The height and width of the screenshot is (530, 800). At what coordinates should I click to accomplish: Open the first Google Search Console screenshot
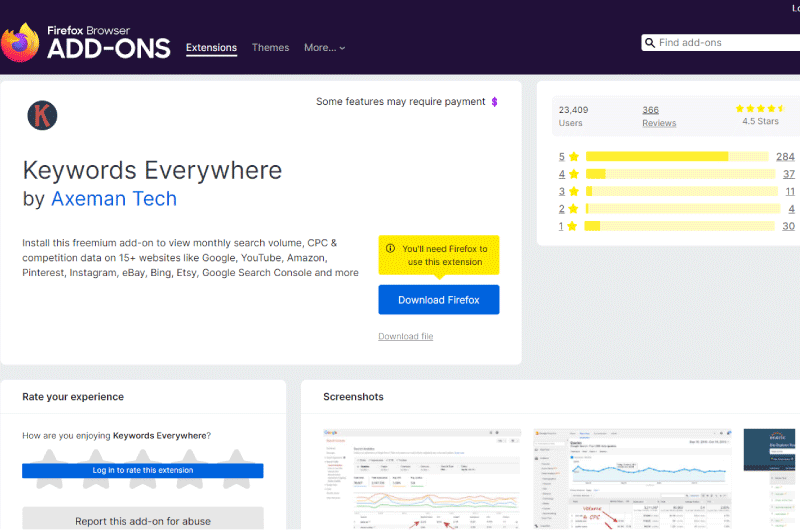click(422, 479)
